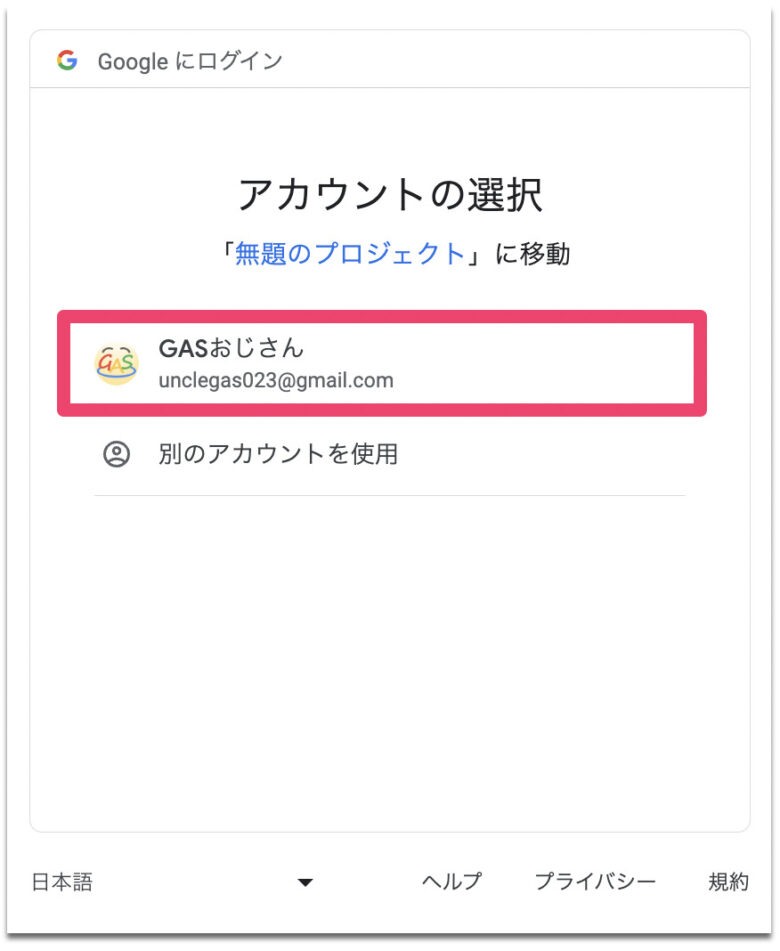The image size is (780, 951).
Task: Click the Google にログイン header text
Action: (x=190, y=61)
